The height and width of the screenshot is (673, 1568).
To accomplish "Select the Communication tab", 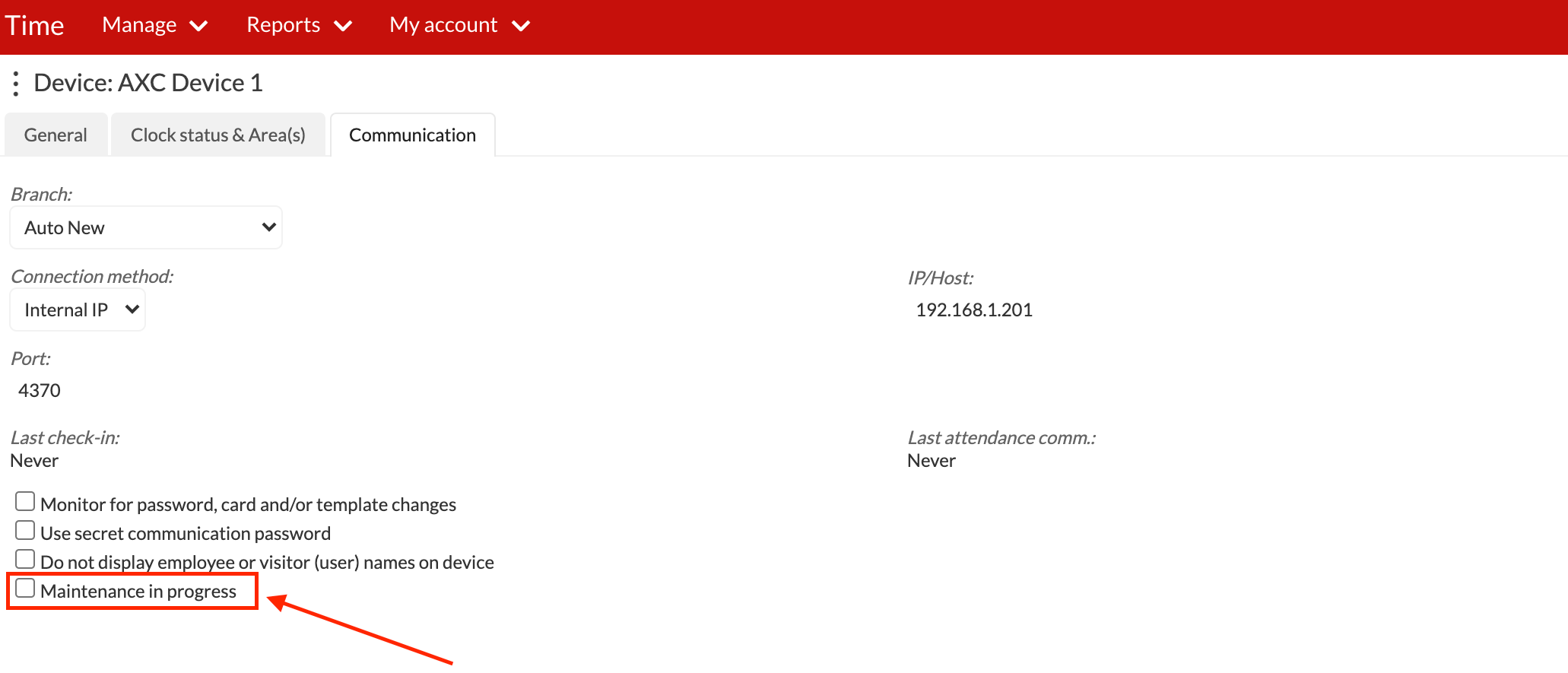I will [x=412, y=135].
